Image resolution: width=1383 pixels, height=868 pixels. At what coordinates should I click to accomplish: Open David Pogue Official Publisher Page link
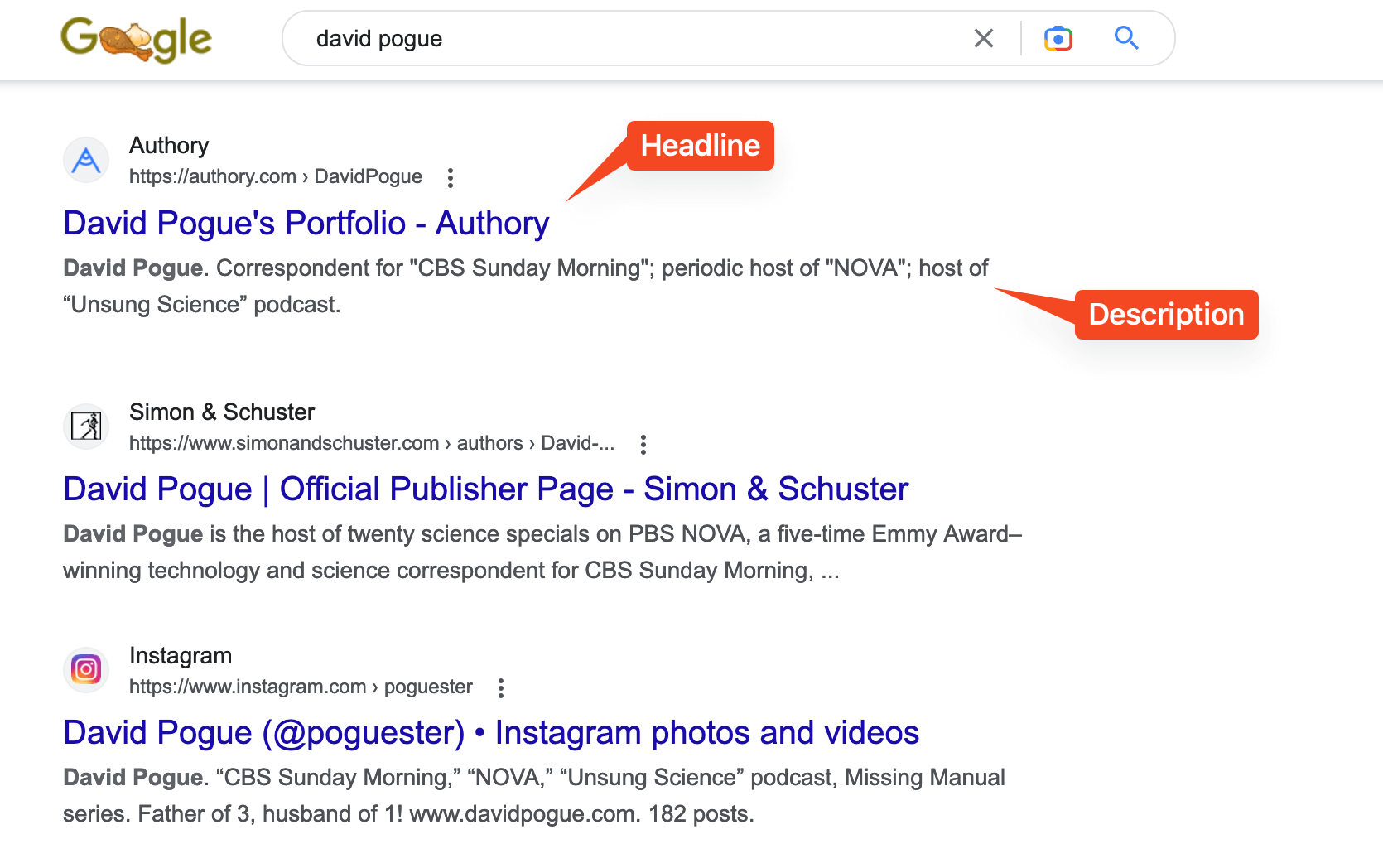pos(486,489)
